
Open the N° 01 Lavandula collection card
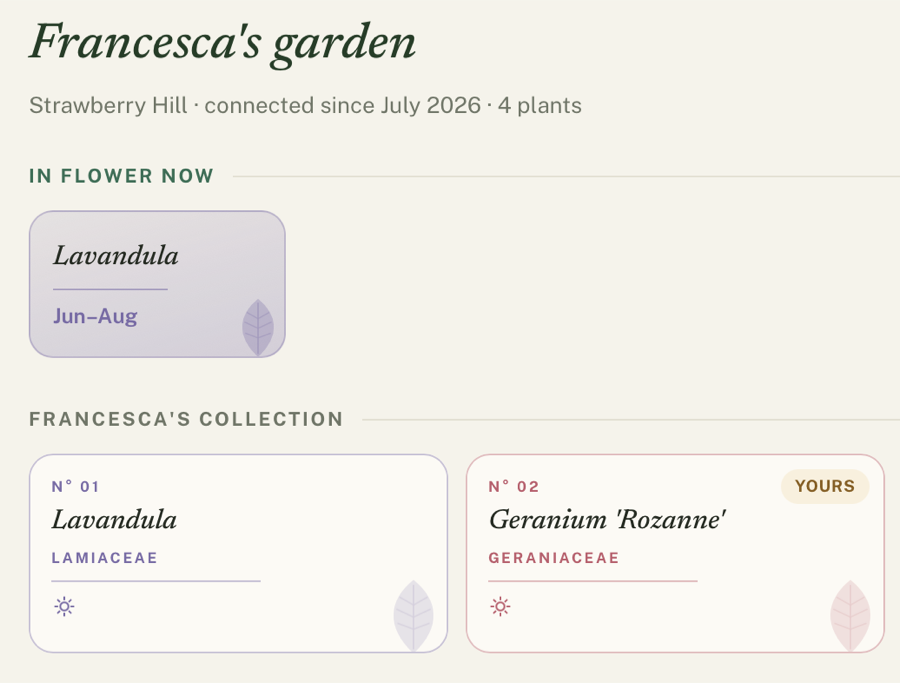coord(238,553)
